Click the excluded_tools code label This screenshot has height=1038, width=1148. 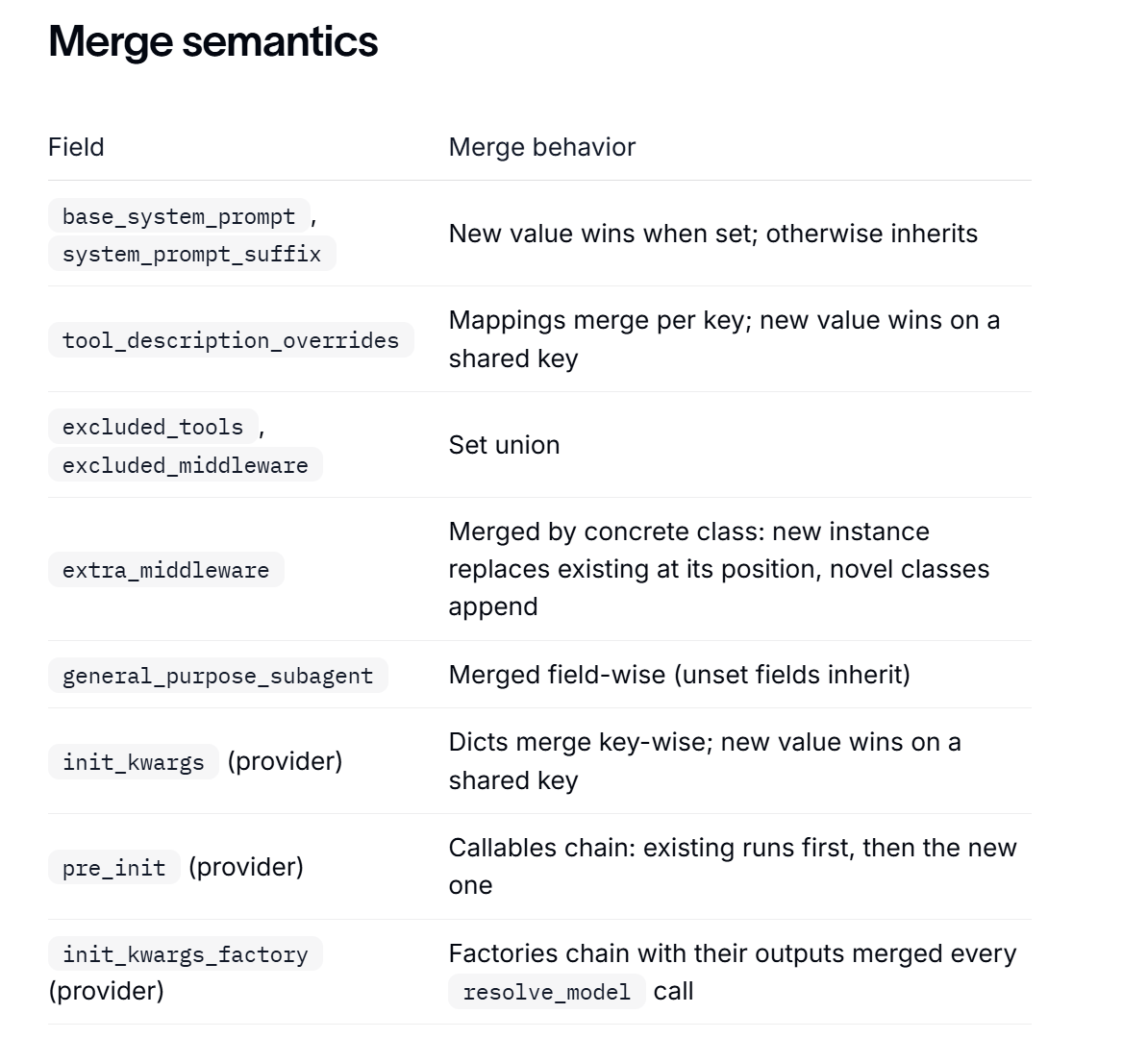153,427
